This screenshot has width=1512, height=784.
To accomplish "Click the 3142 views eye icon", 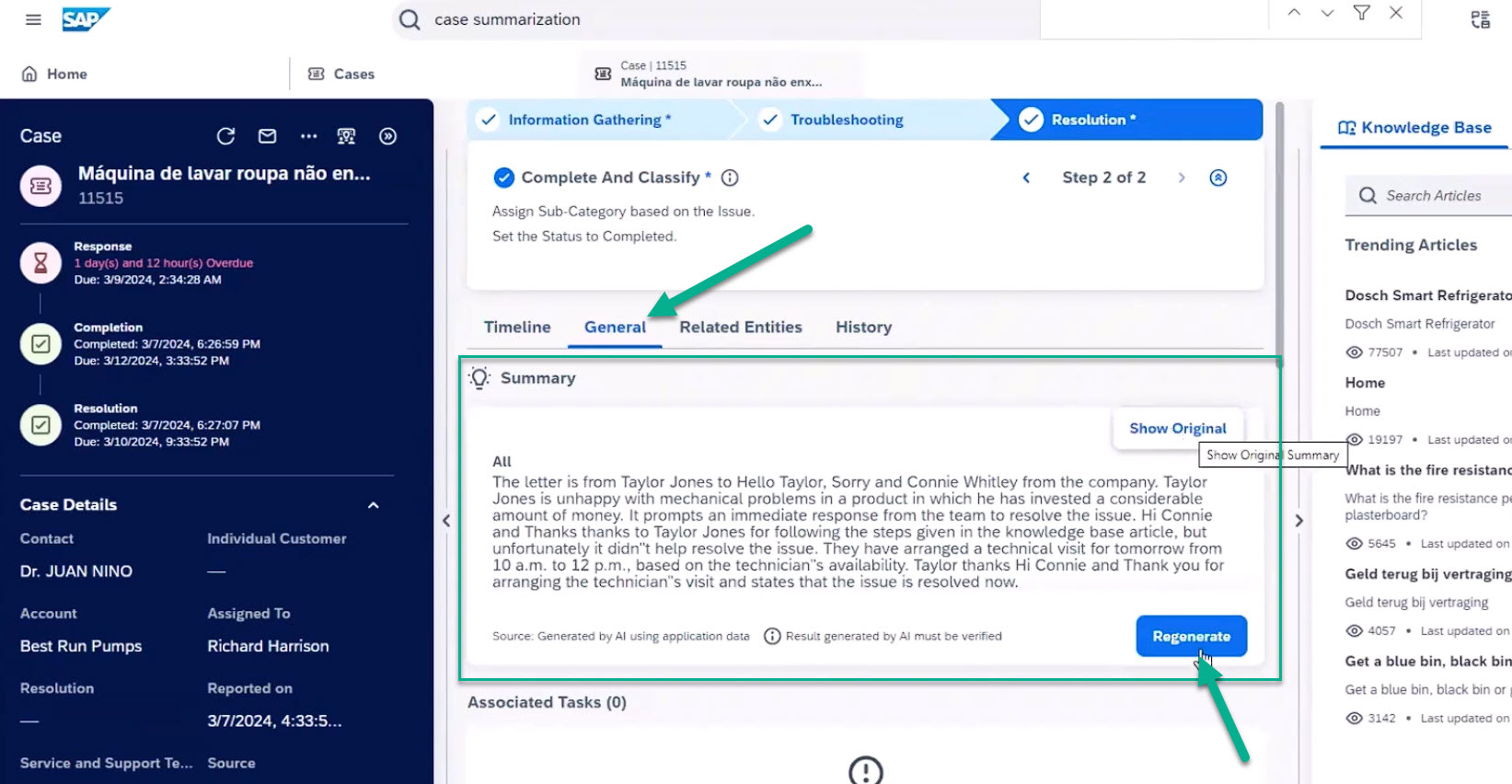I will coord(1354,719).
